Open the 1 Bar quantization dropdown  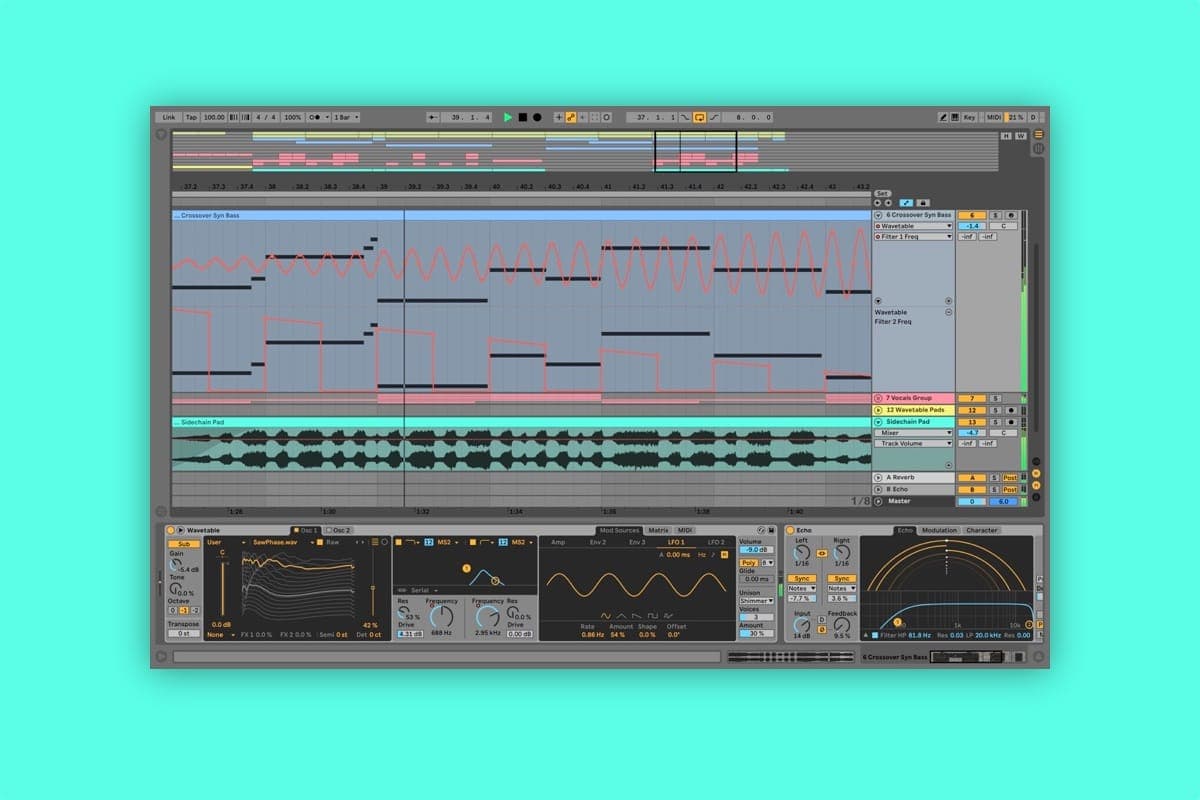tap(346, 117)
